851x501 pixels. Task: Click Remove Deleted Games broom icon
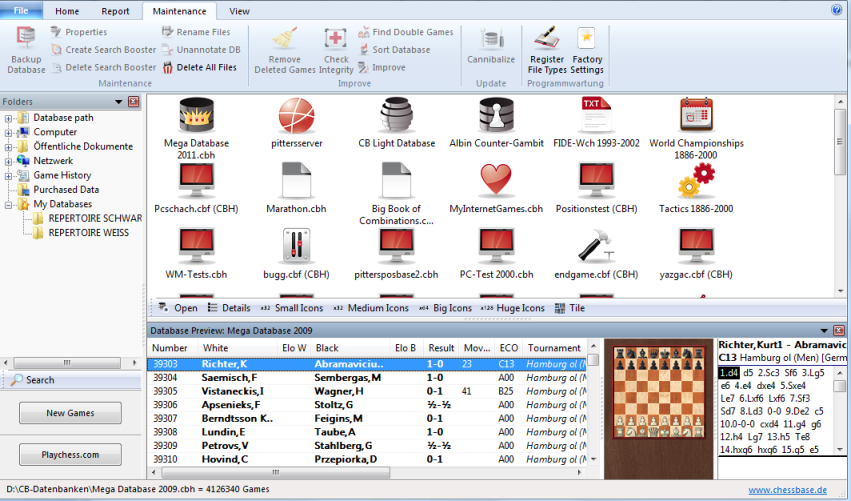tap(284, 38)
